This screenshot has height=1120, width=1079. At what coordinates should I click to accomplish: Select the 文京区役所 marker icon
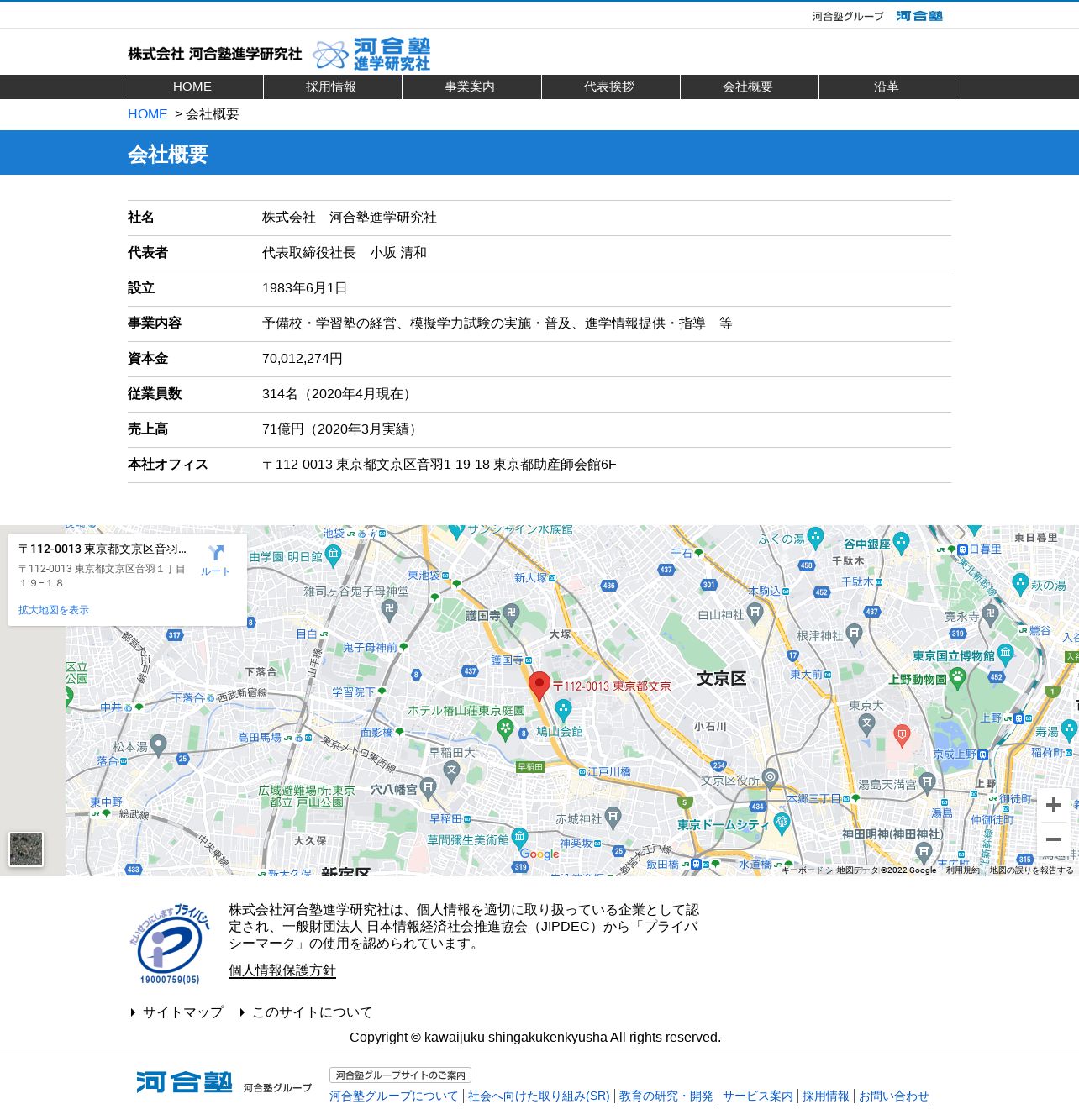[x=770, y=778]
